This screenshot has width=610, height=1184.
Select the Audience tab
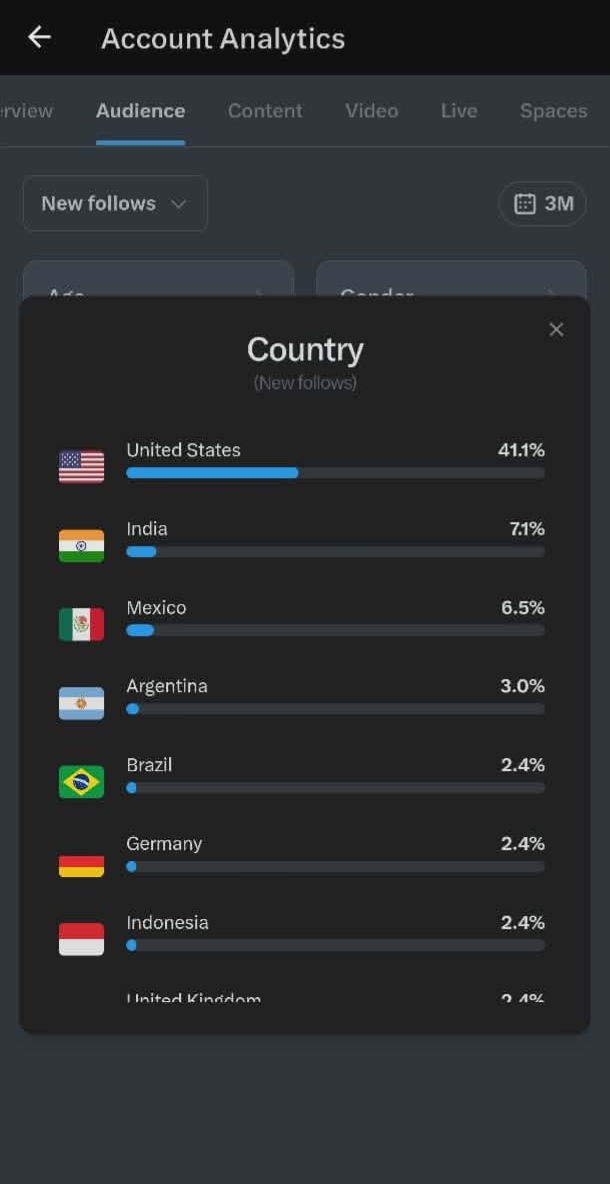(x=140, y=111)
